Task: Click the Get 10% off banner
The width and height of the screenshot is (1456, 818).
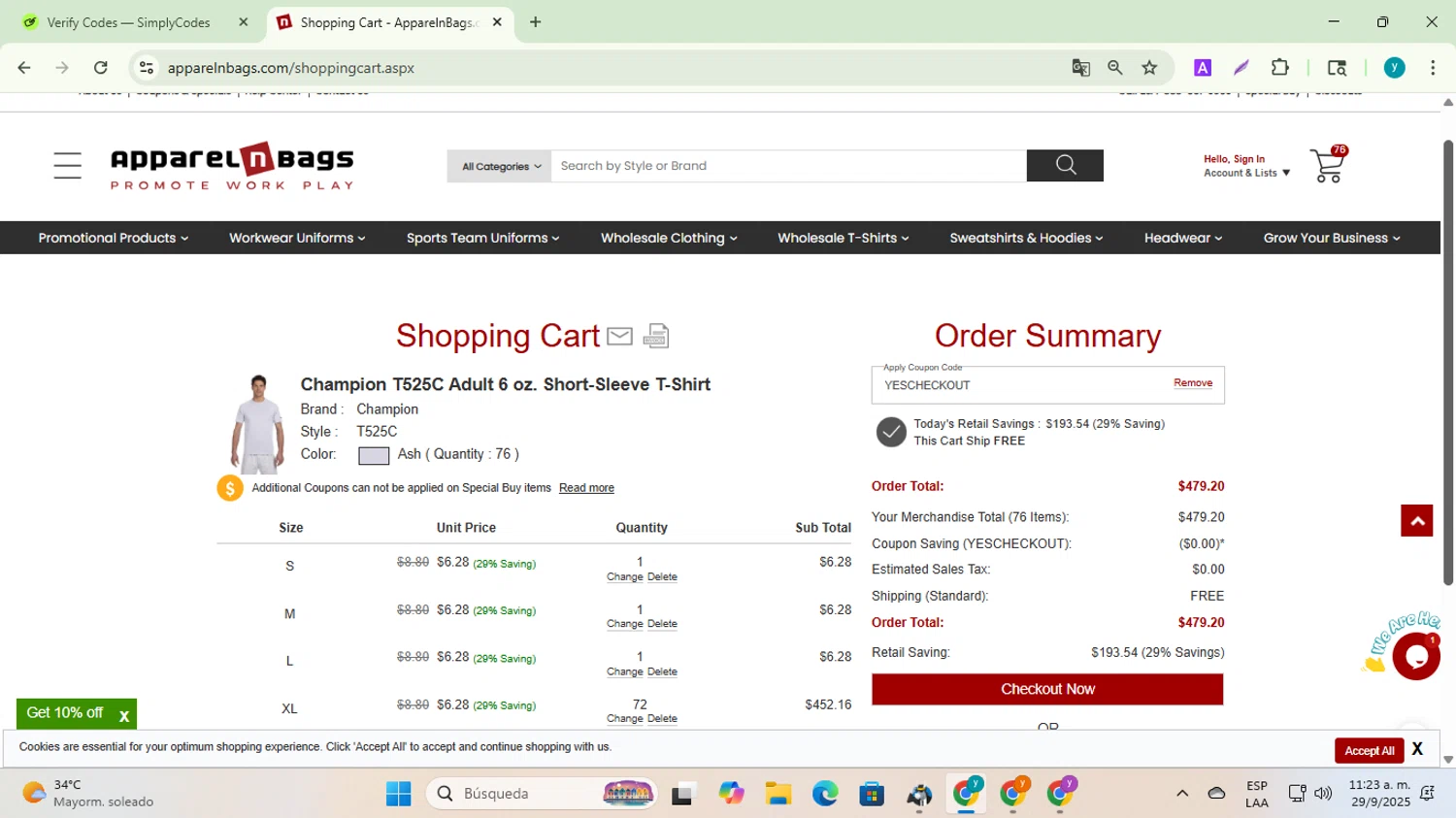Action: click(64, 713)
